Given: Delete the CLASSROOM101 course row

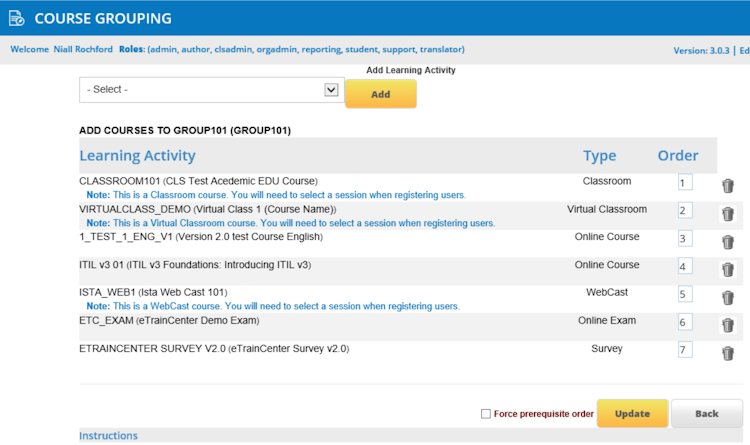Looking at the screenshot, I should tap(728, 186).
